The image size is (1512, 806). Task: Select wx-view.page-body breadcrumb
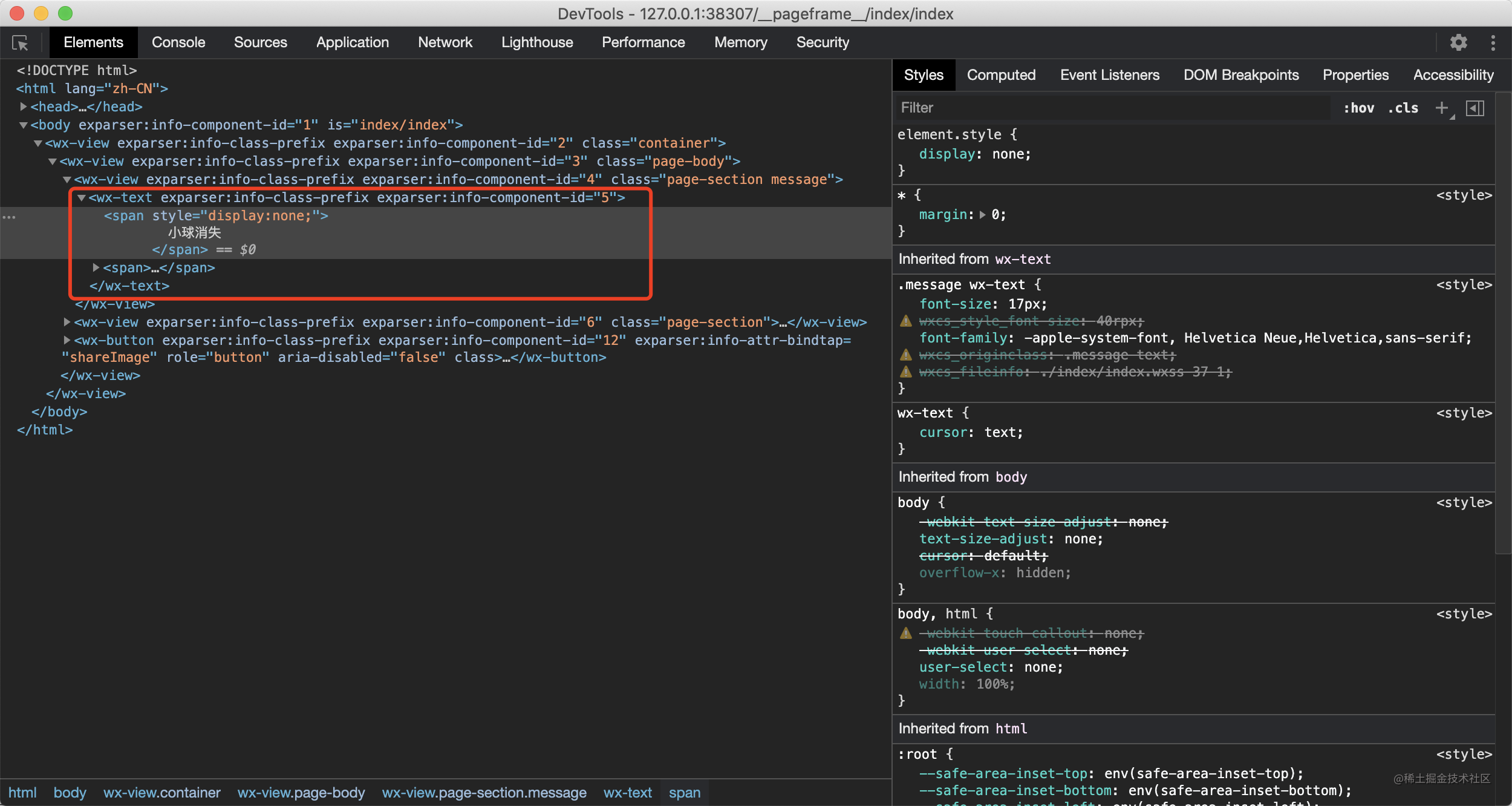301,793
